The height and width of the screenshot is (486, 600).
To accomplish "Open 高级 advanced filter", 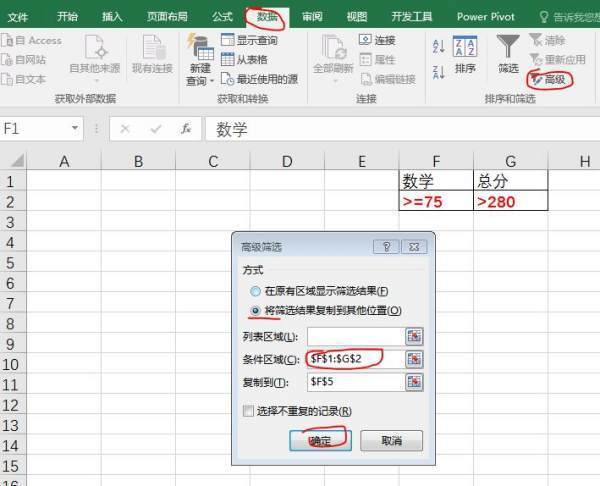I will (549, 80).
